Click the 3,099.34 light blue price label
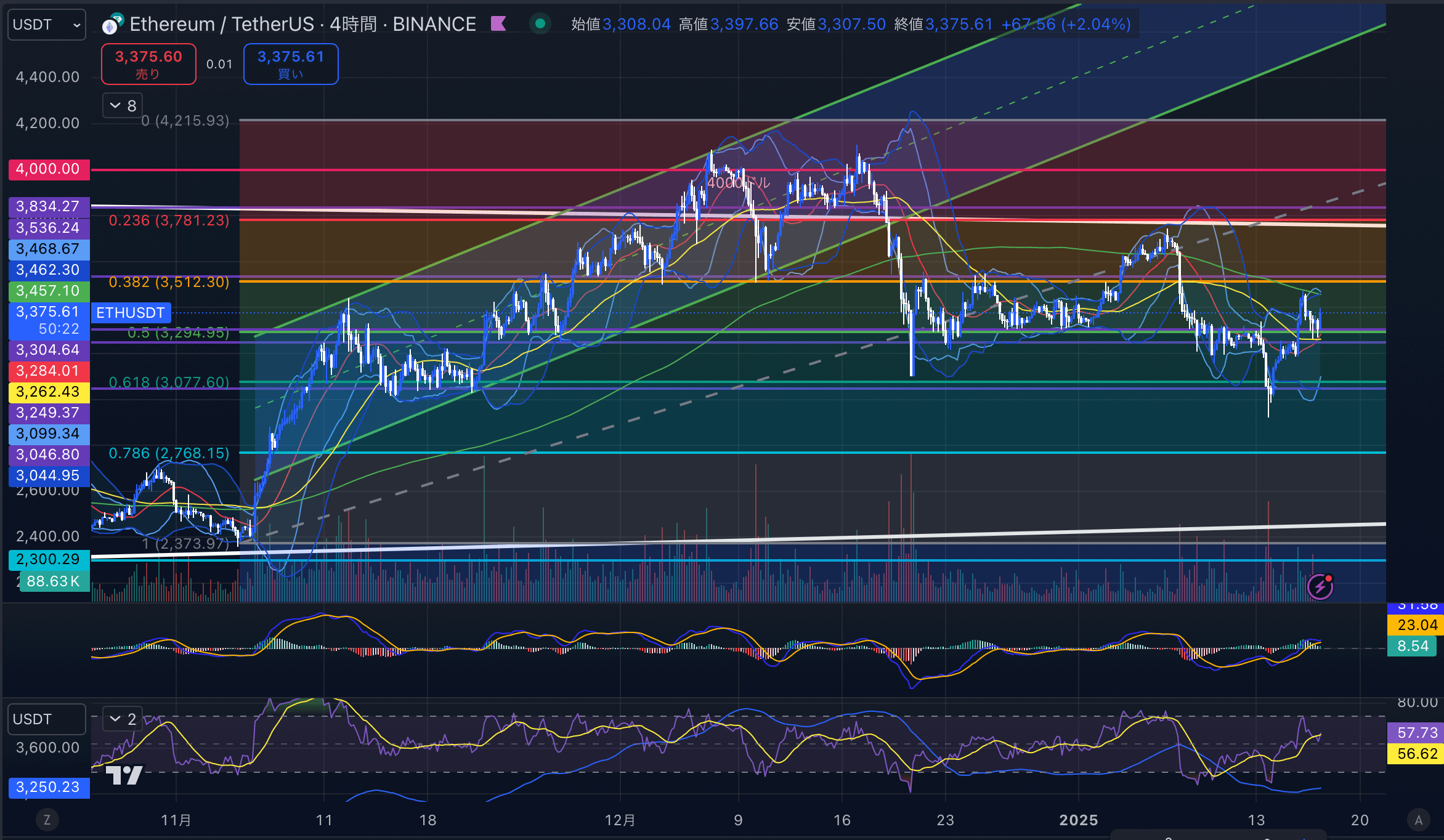Screen dimensions: 1444x840 [49, 434]
